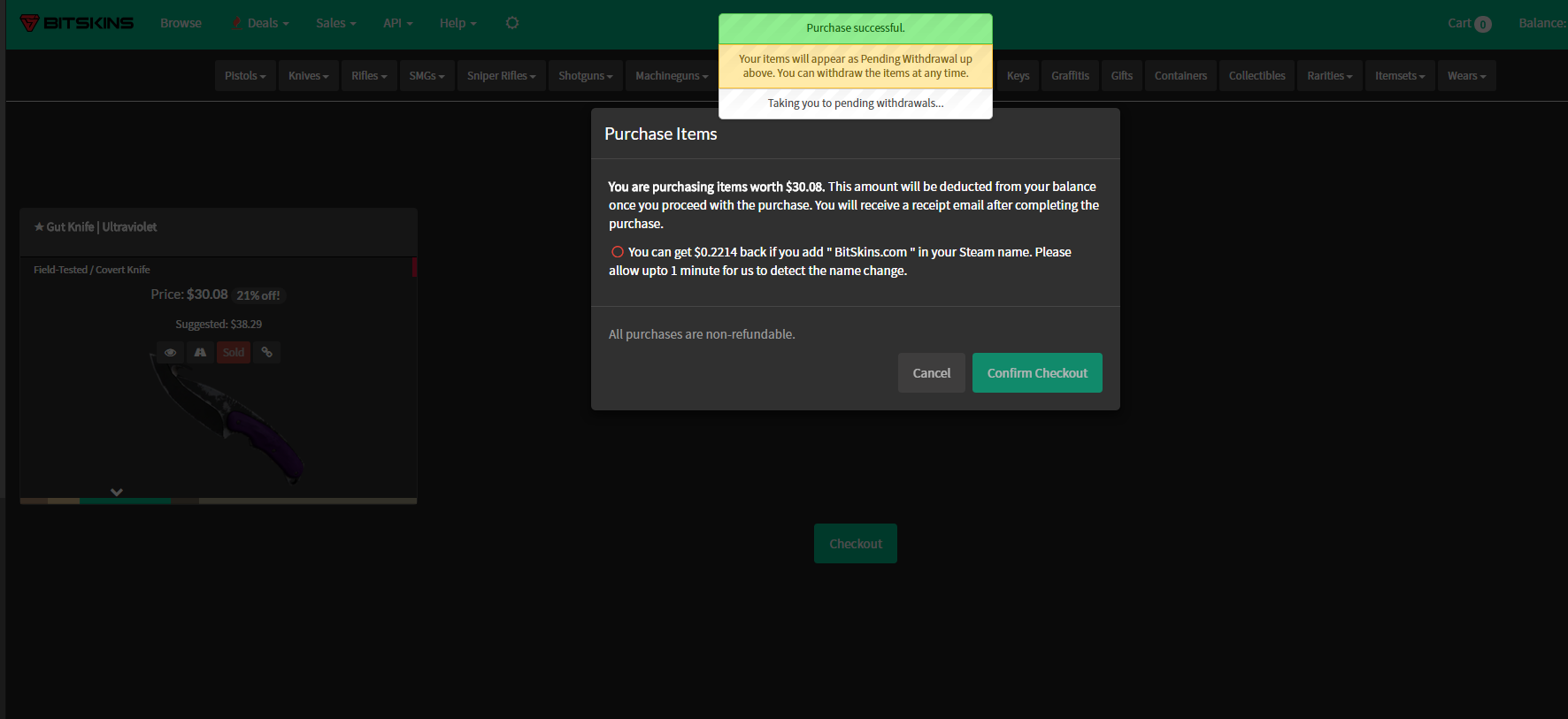Click the 'Price: $30.08' text
The width and height of the screenshot is (1568, 719).
tap(189, 294)
